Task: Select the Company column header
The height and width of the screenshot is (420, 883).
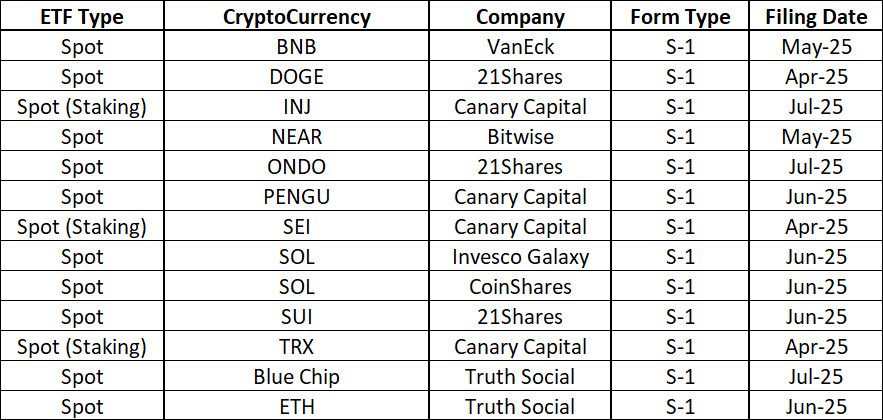Action: click(520, 16)
